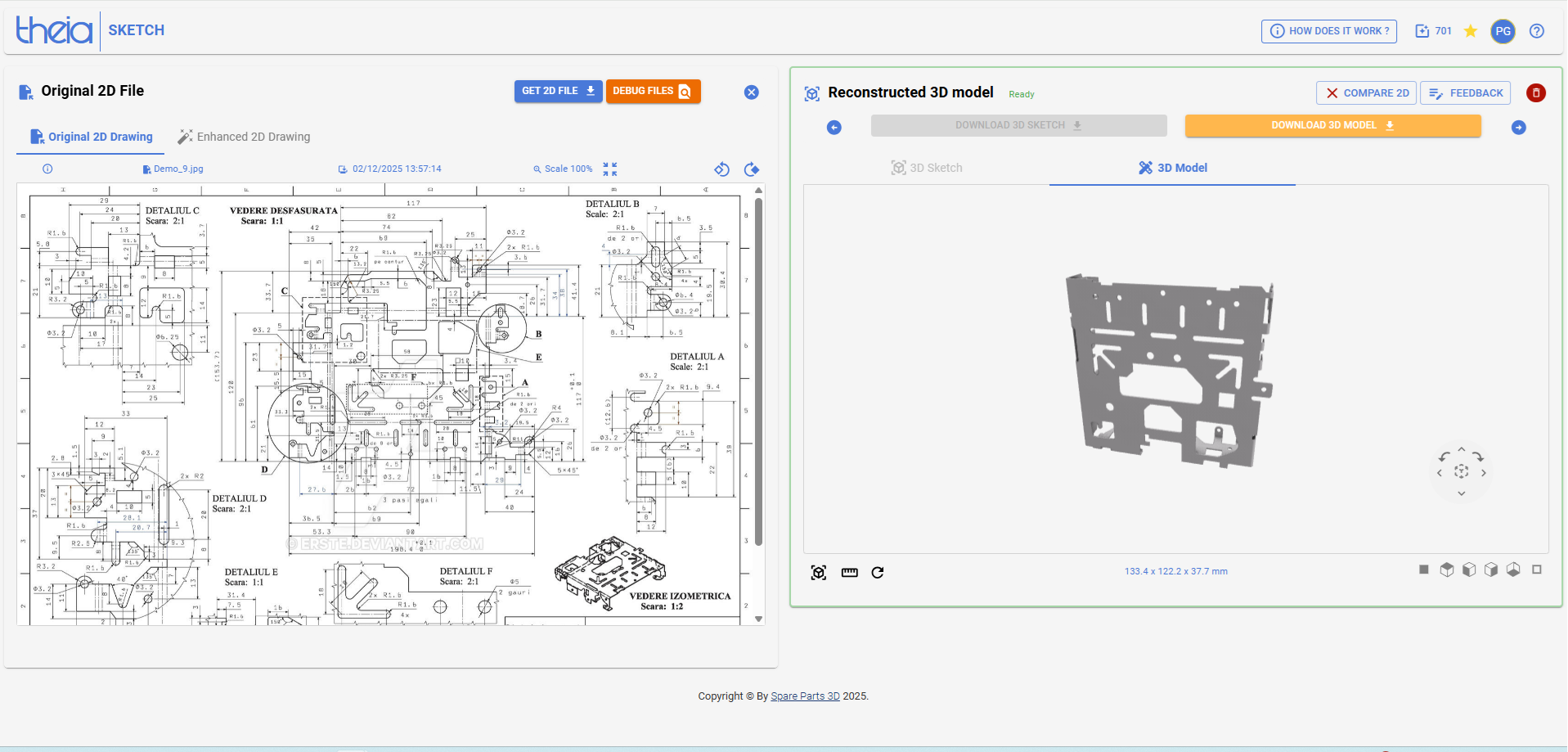Click the Download 3D Model button
This screenshot has width=1568, height=752.
point(1332,125)
